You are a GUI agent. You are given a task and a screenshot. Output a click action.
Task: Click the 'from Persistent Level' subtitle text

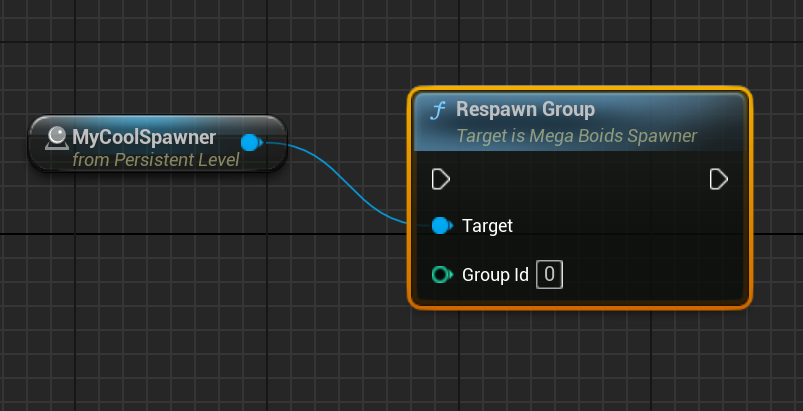tap(155, 159)
